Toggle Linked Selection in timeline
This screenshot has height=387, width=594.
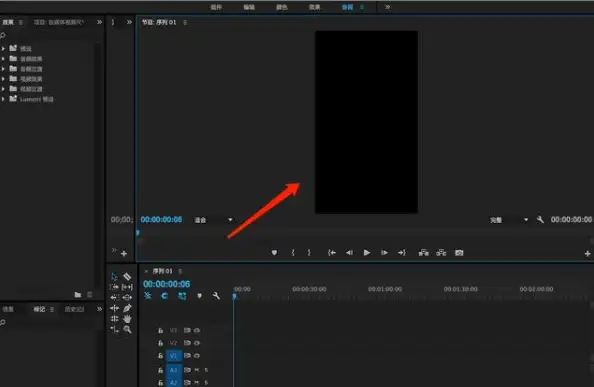coord(182,296)
